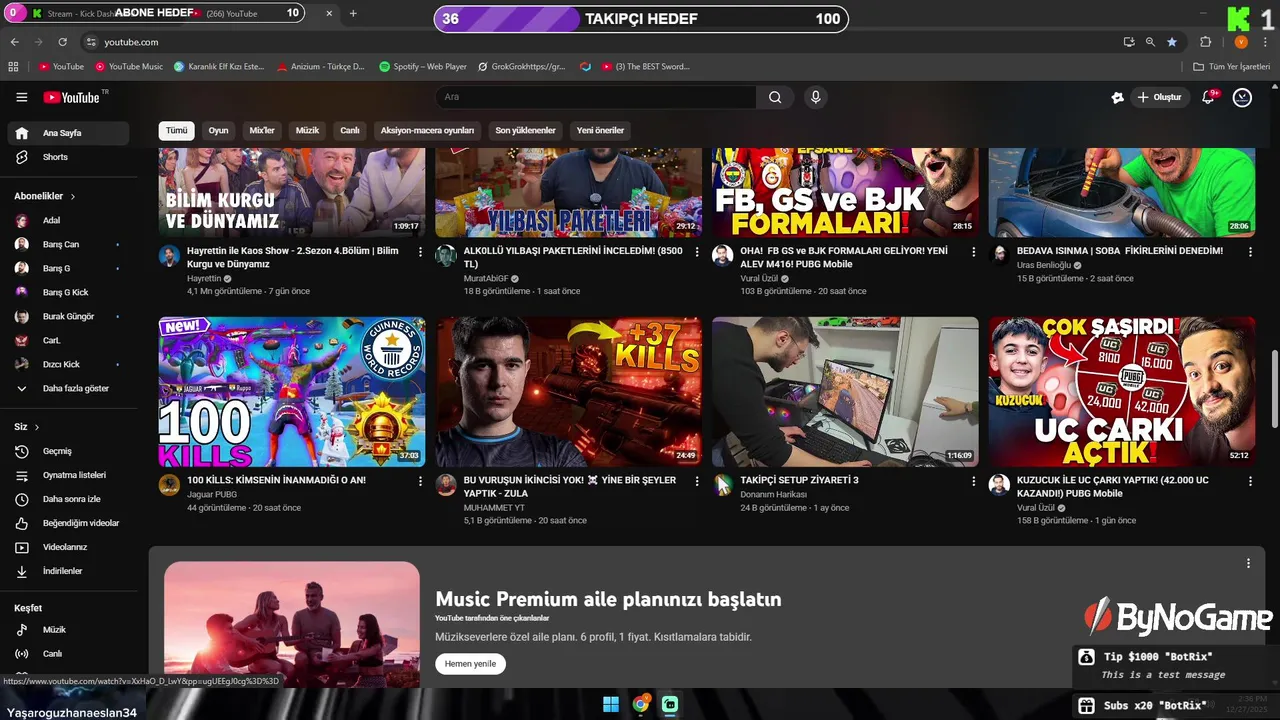Open the YouTube hamburger guide menu
The image size is (1280, 720).
tap(21, 97)
